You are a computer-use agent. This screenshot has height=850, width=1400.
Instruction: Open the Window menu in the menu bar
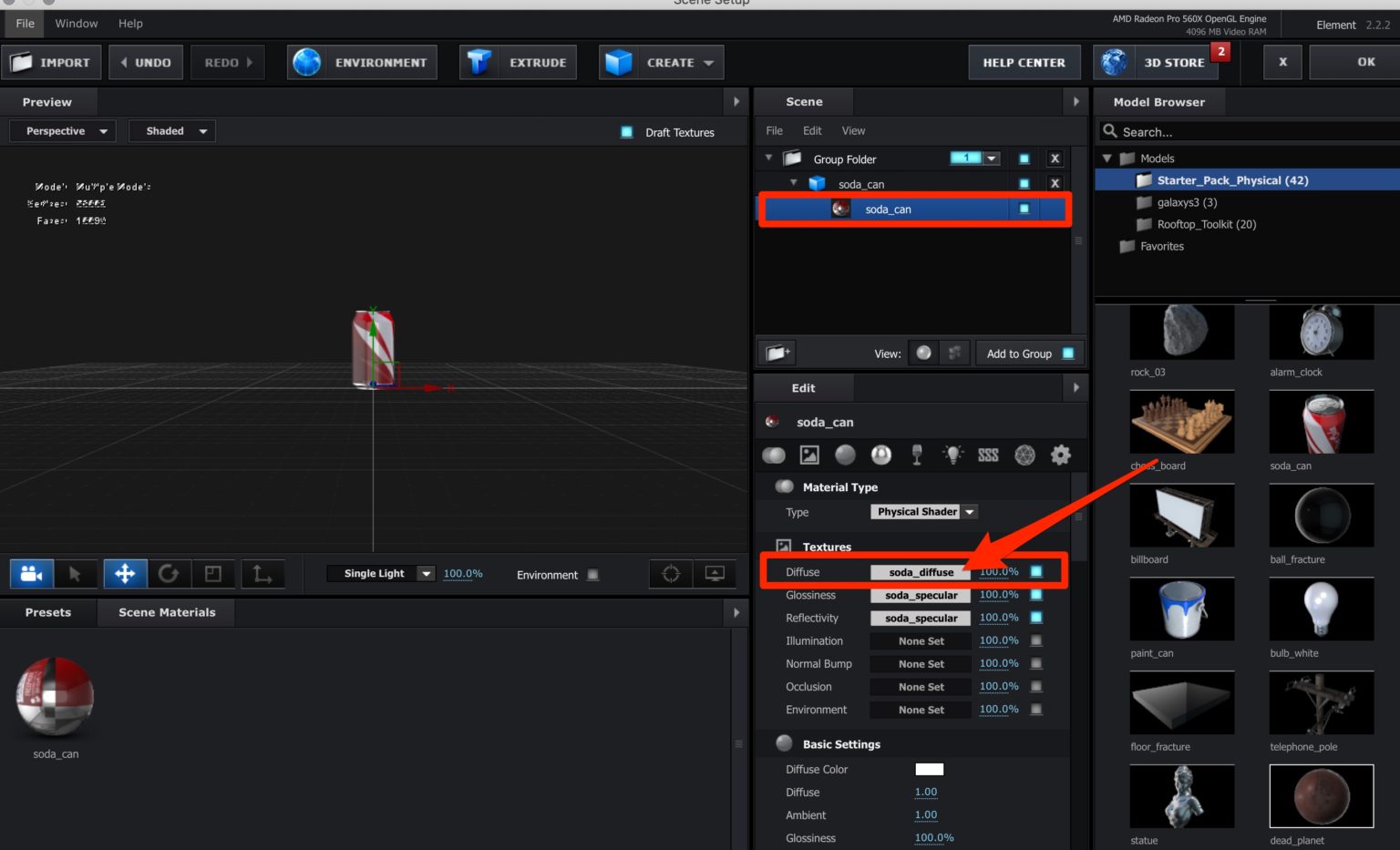pos(76,23)
